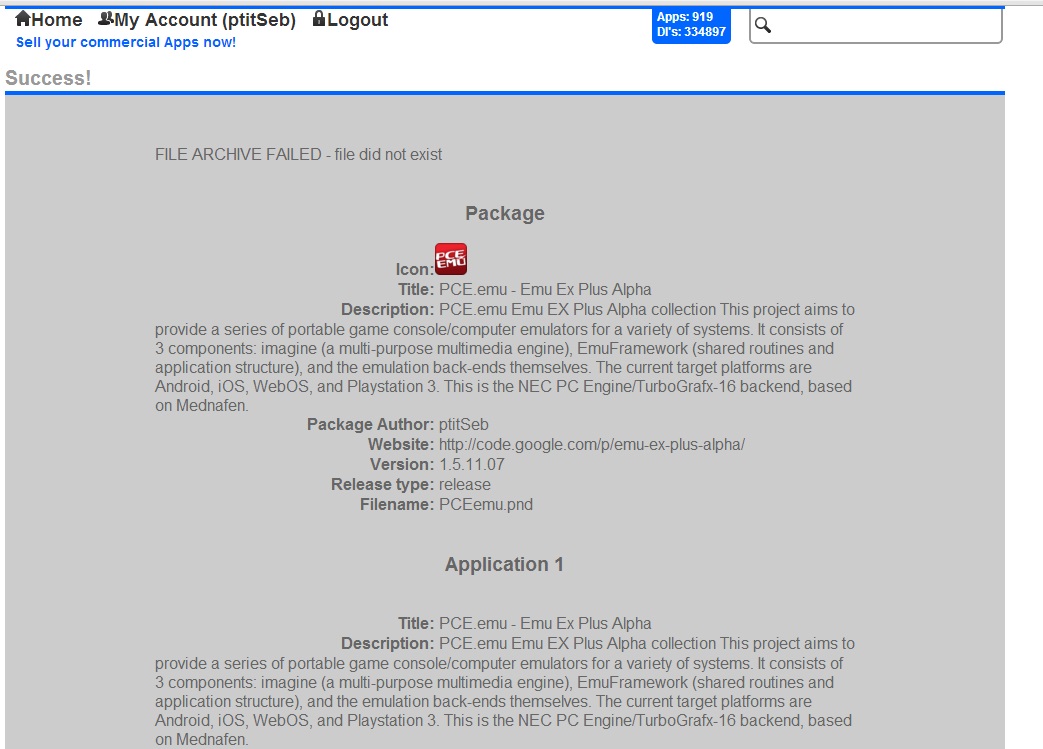Open the Home link text
1043x749 pixels.
(x=57, y=20)
